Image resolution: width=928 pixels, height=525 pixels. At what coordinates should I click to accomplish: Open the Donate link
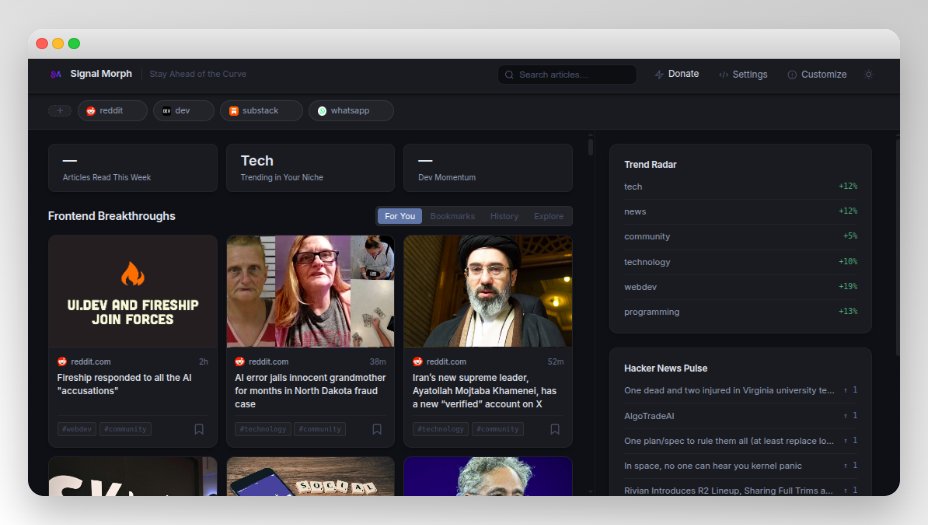point(676,74)
